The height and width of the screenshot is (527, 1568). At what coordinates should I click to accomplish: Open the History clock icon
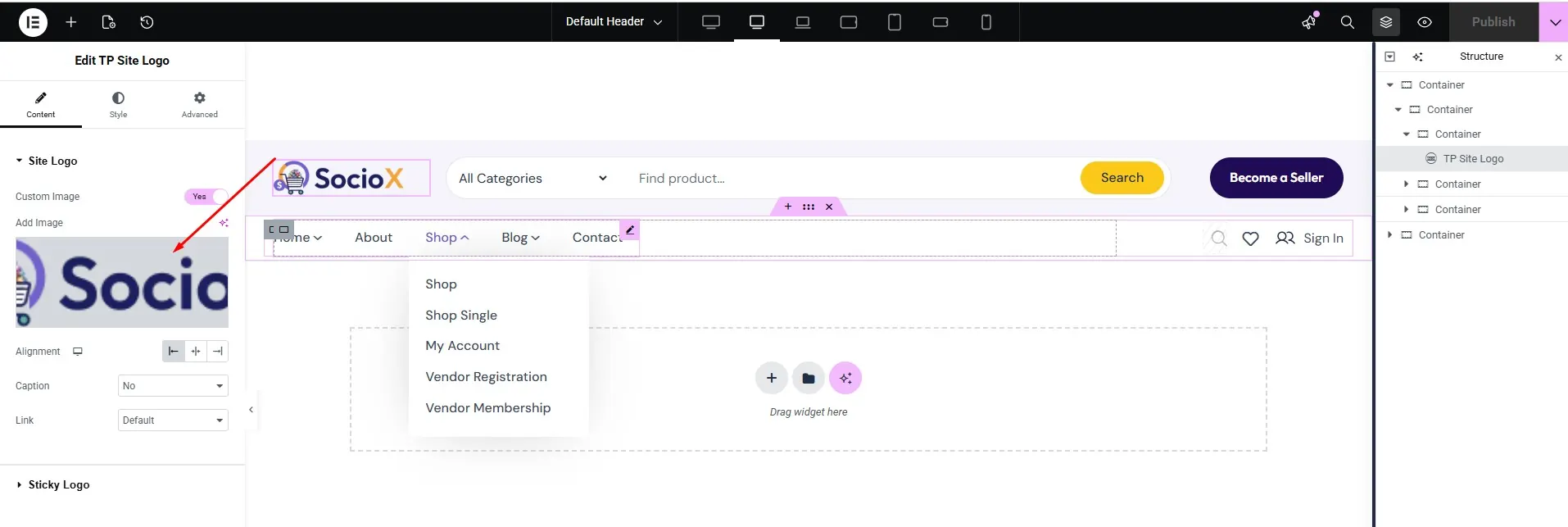click(147, 22)
